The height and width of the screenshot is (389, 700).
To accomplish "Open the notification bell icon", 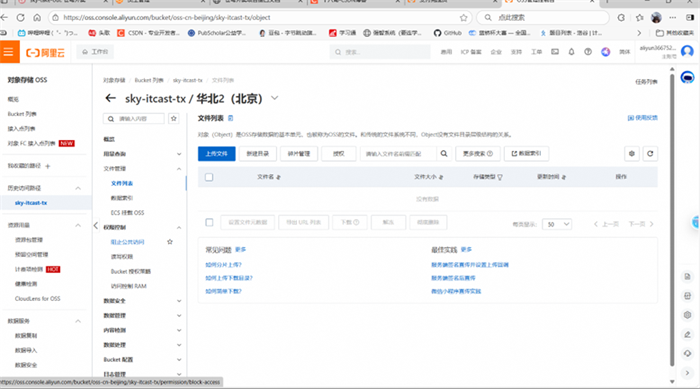I will [571, 52].
